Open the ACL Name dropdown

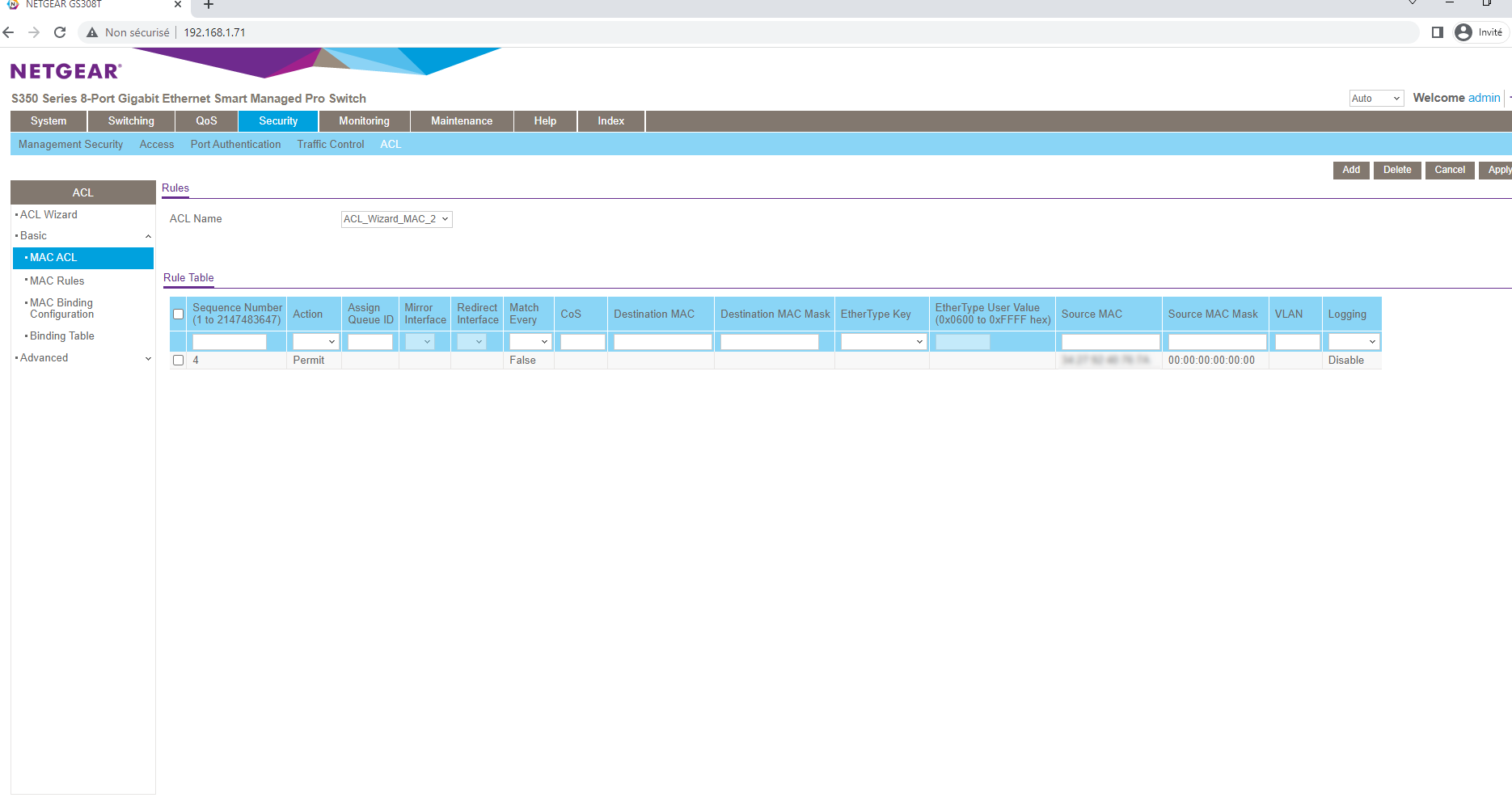(396, 219)
